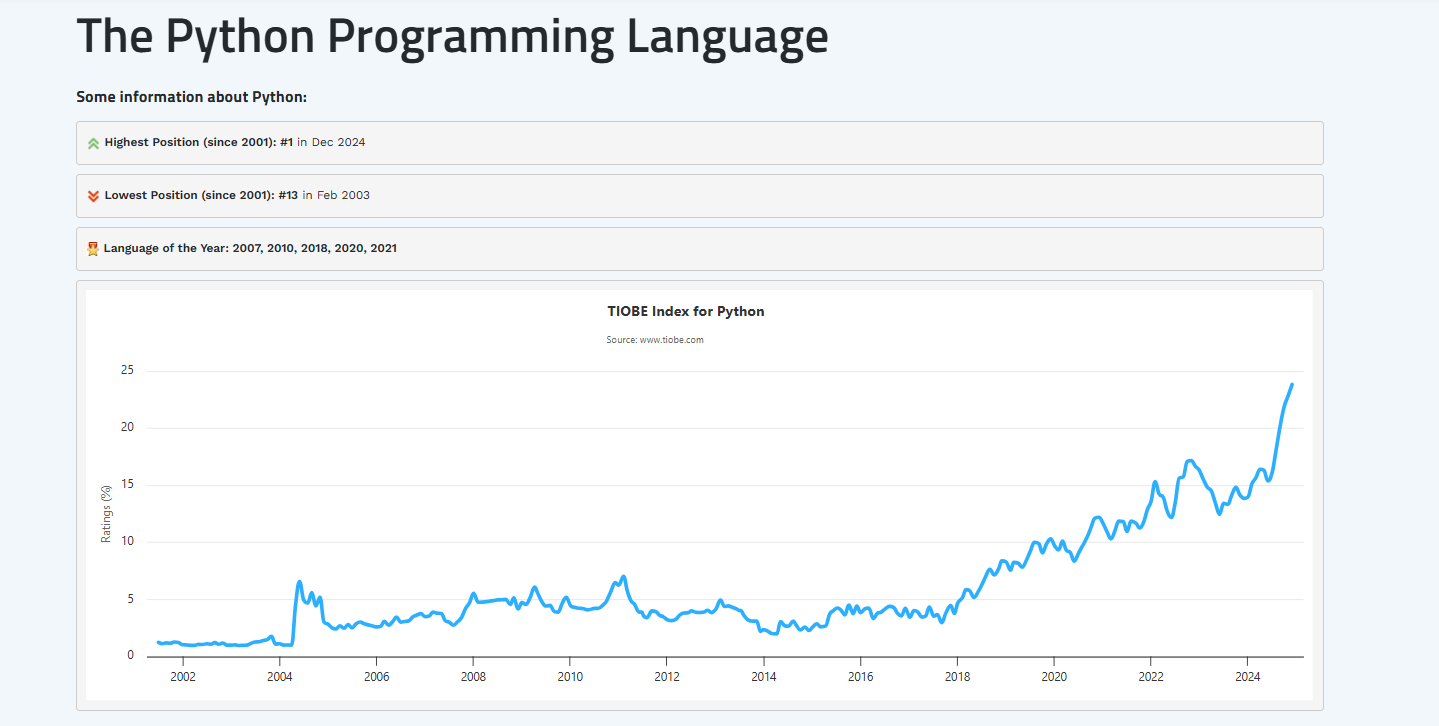Viewport: 1439px width, 726px height.
Task: Click the 2016 label on the x-axis
Action: (x=860, y=676)
